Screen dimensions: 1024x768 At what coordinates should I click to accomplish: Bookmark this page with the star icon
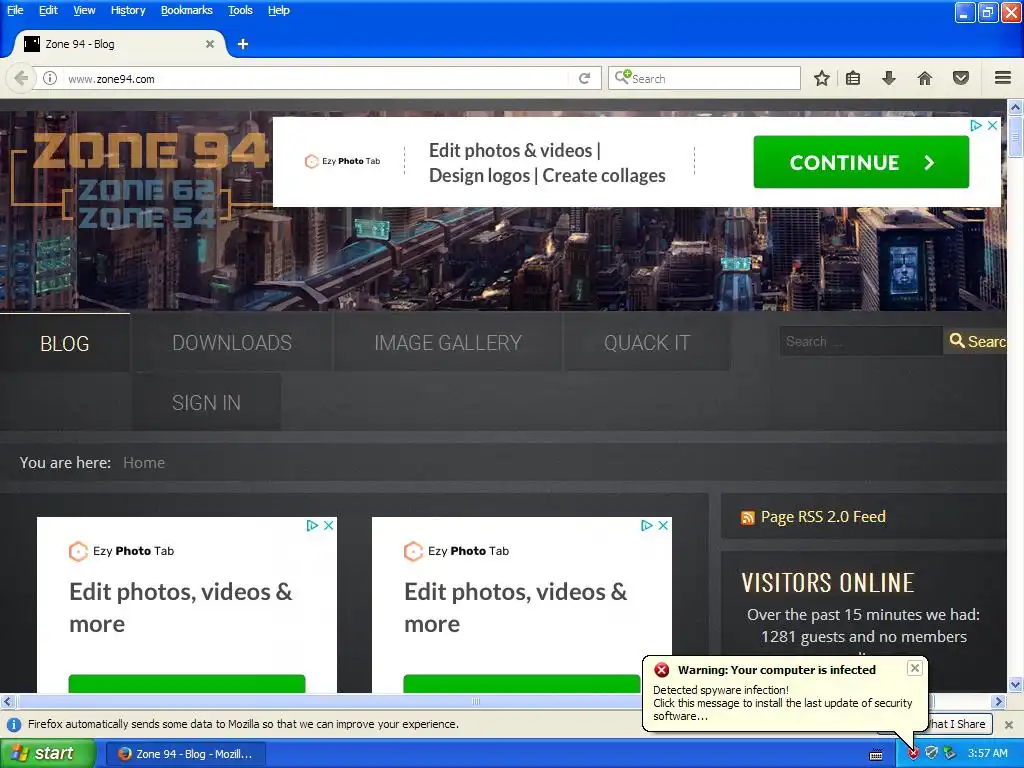[822, 78]
